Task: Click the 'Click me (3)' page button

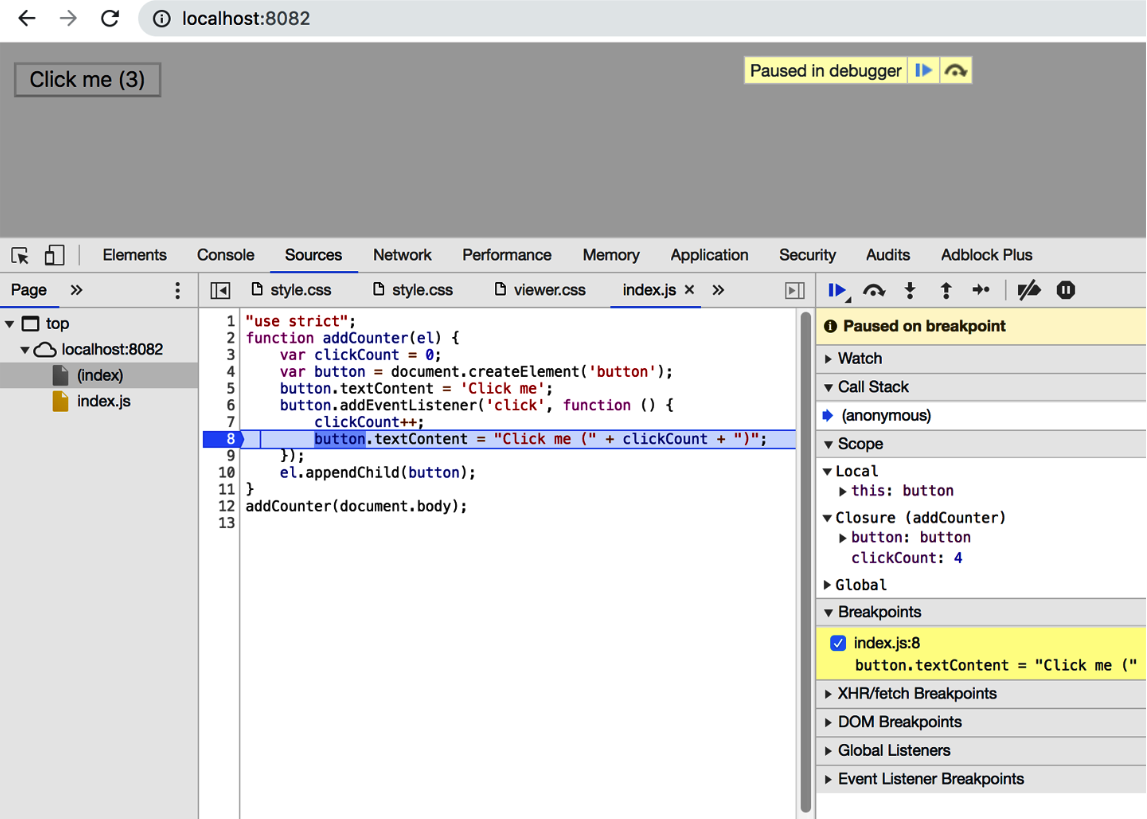Action: pyautogui.click(x=87, y=80)
